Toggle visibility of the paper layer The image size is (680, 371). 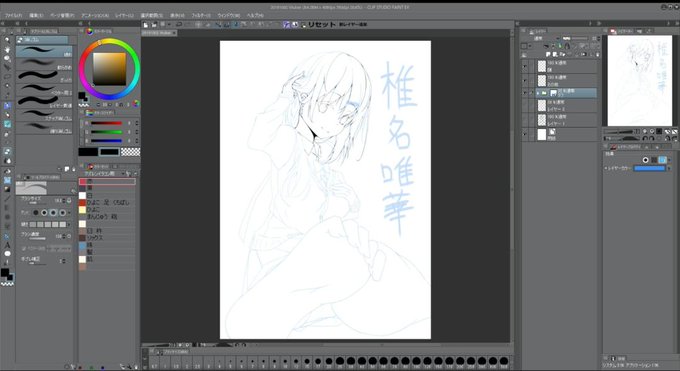tap(525, 135)
